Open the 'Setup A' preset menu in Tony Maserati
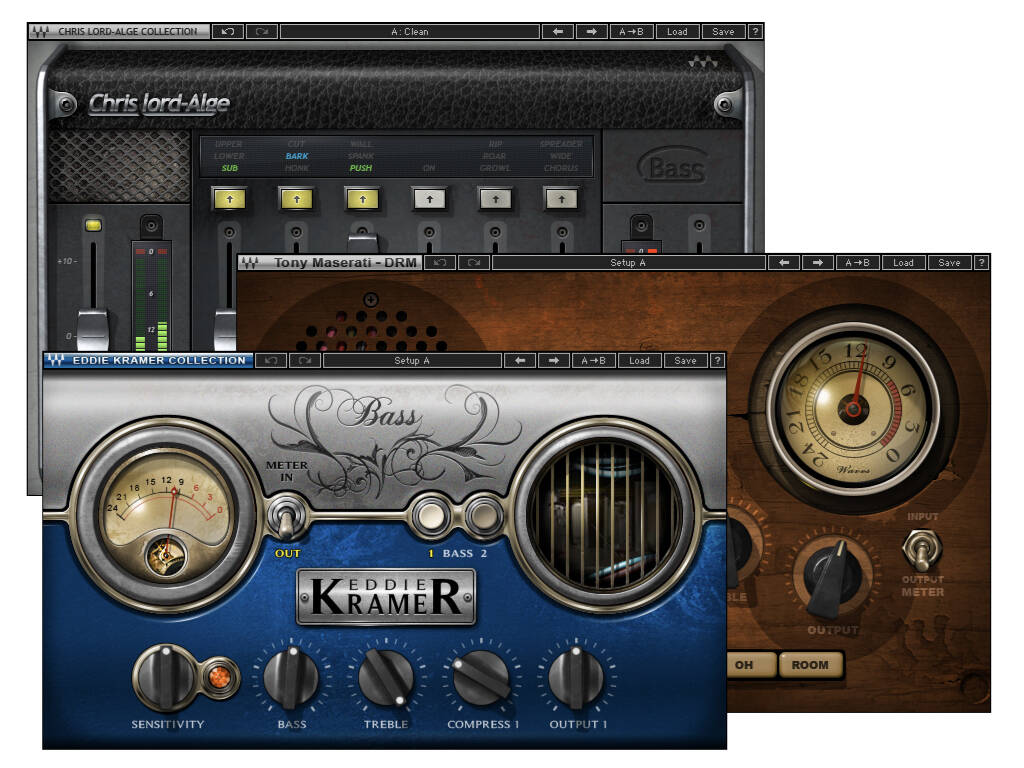1024x768 pixels. click(628, 263)
